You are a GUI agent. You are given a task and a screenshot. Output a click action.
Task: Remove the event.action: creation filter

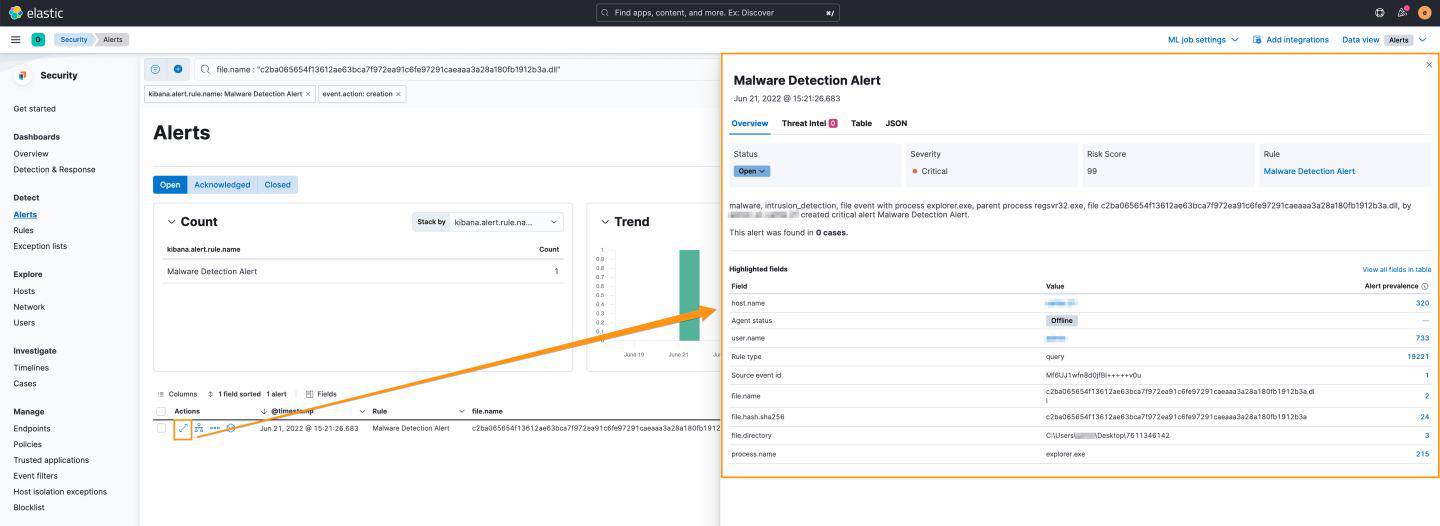(399, 94)
